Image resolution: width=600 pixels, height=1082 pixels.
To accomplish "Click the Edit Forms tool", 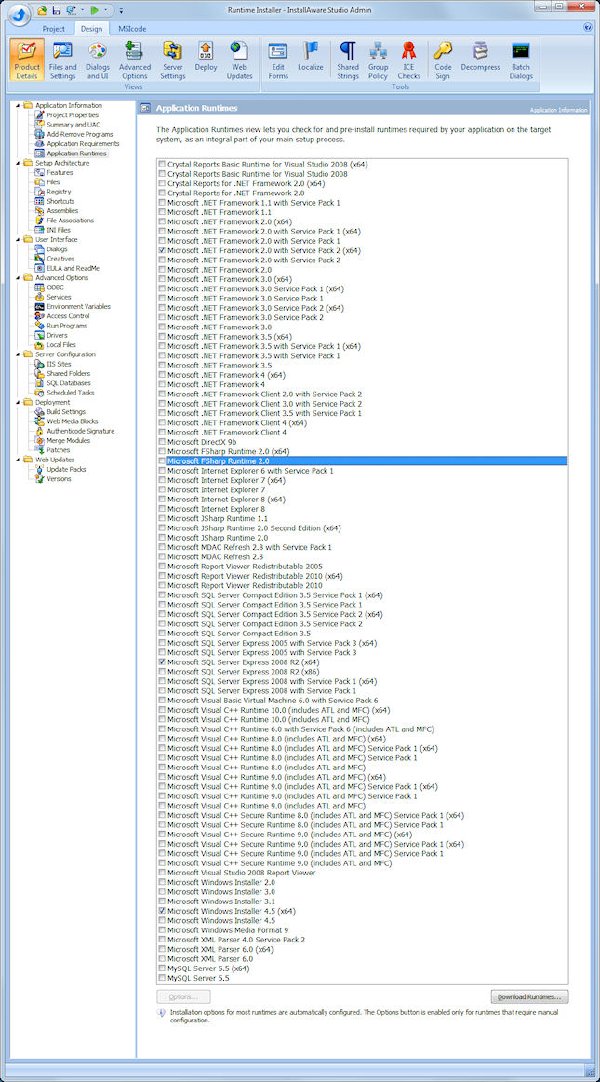I will tap(278, 60).
